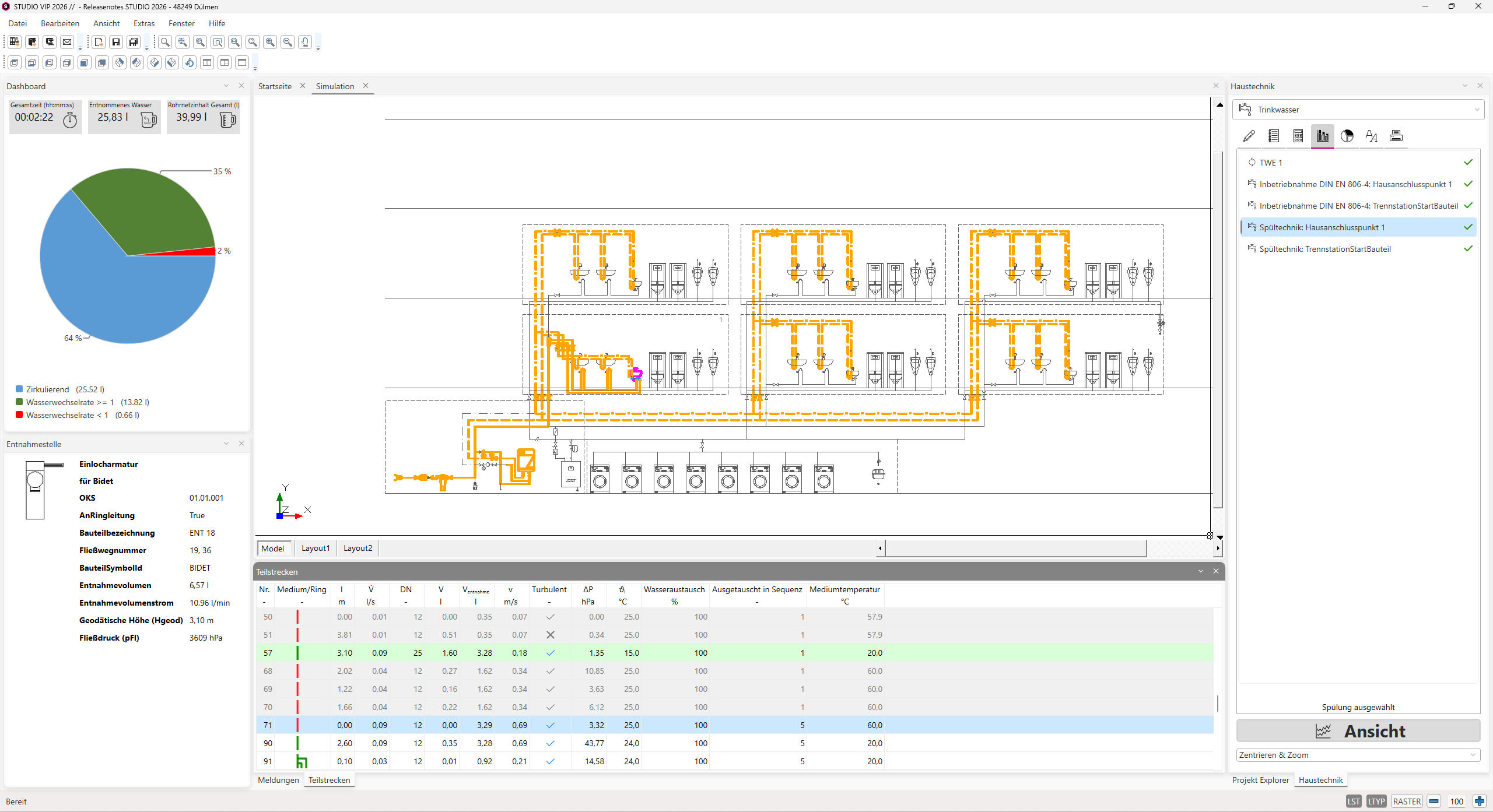Open the Dashboard panel options chevron
The height and width of the screenshot is (812, 1493).
point(226,86)
